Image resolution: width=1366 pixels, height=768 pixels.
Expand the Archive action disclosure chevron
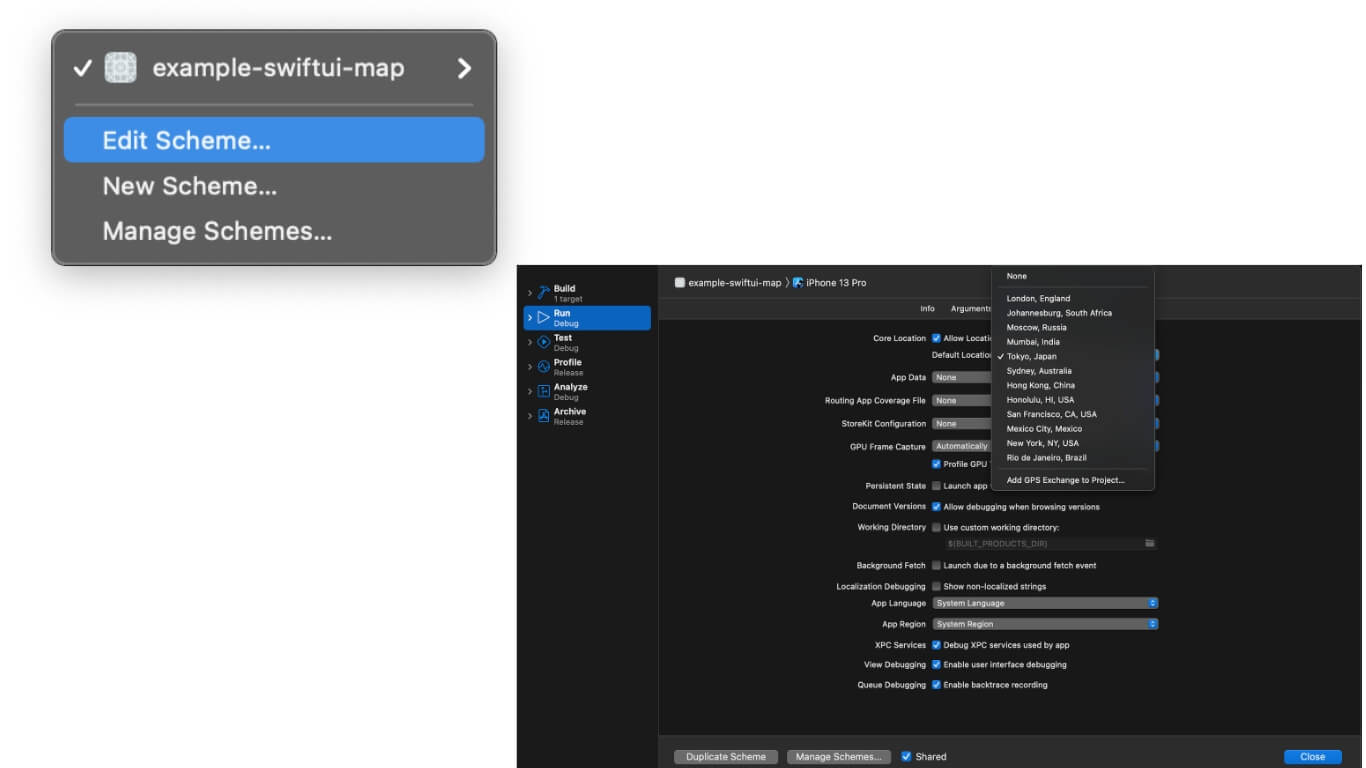pyautogui.click(x=530, y=416)
